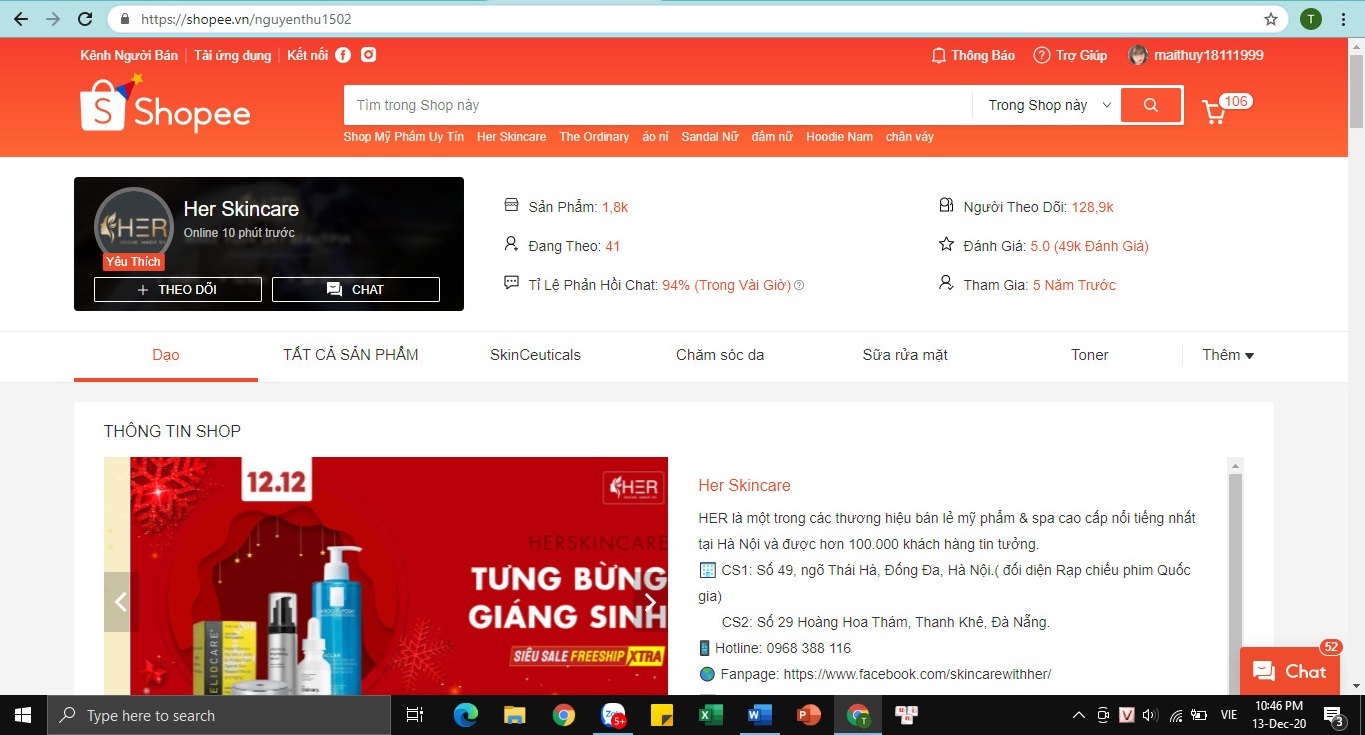Open Shopee's Instagram icon
The width and height of the screenshot is (1365, 735).
point(369,55)
